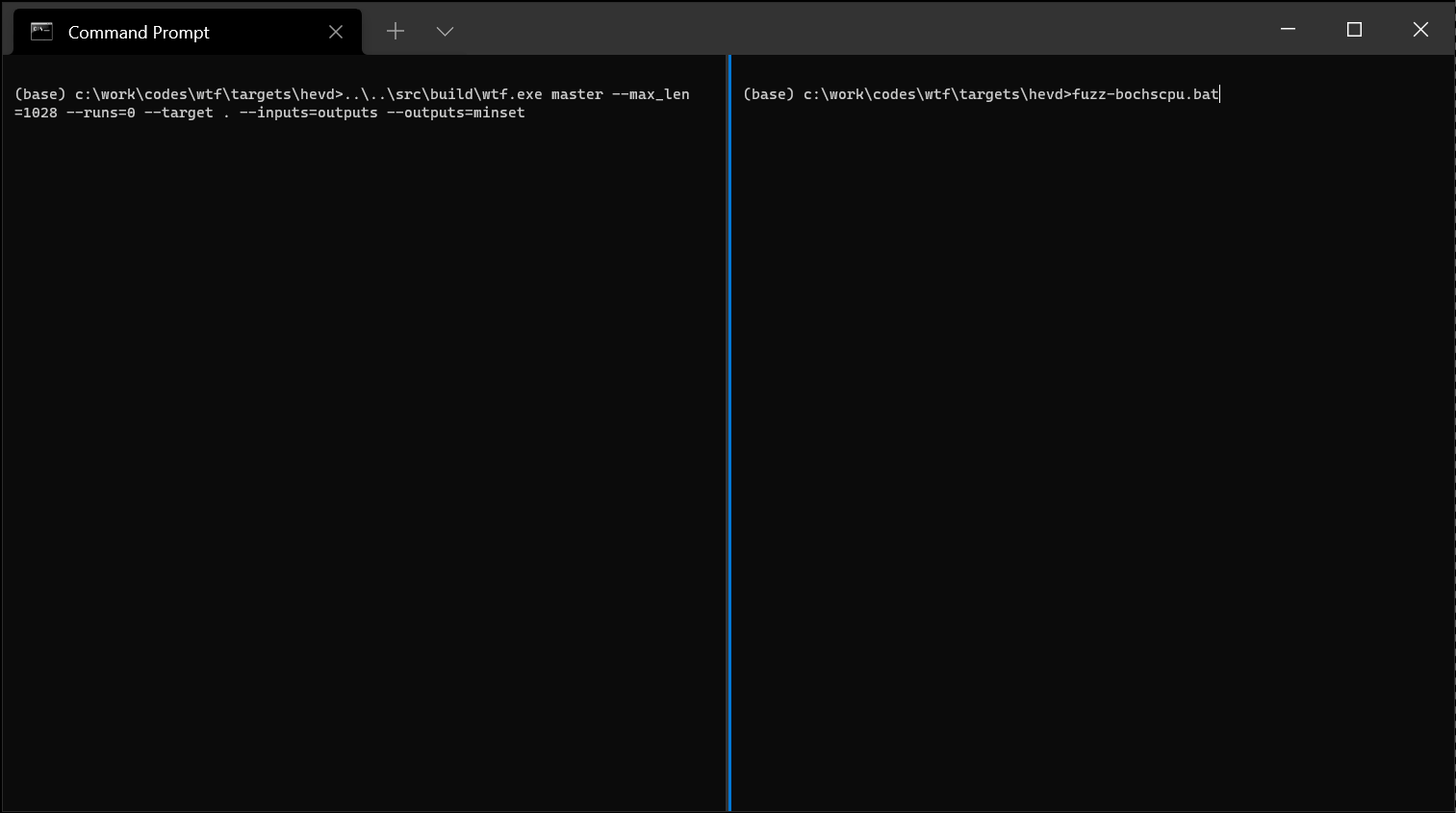Click the '--inputs=outputs --outputs=minset' line

(x=382, y=113)
